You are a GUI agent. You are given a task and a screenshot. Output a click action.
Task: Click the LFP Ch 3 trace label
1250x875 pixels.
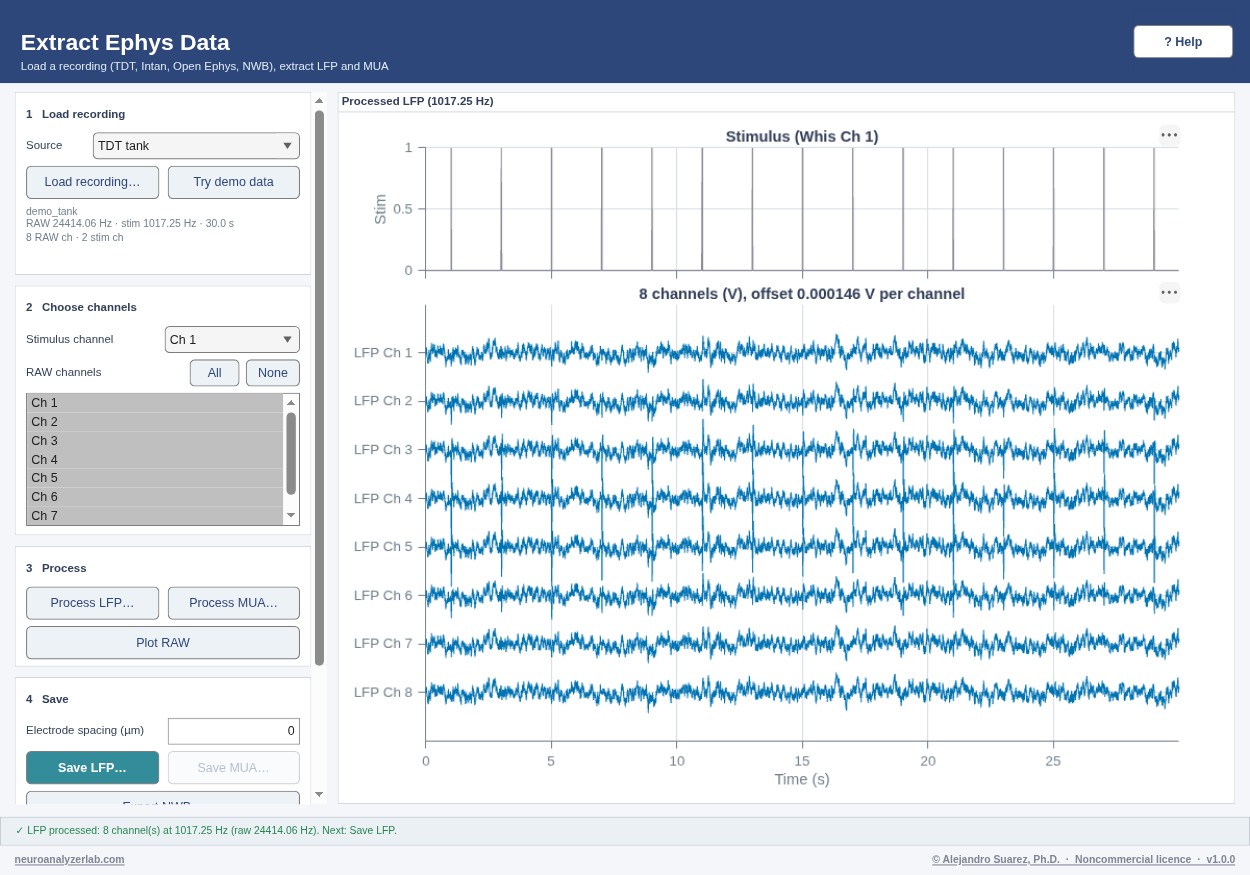click(383, 449)
